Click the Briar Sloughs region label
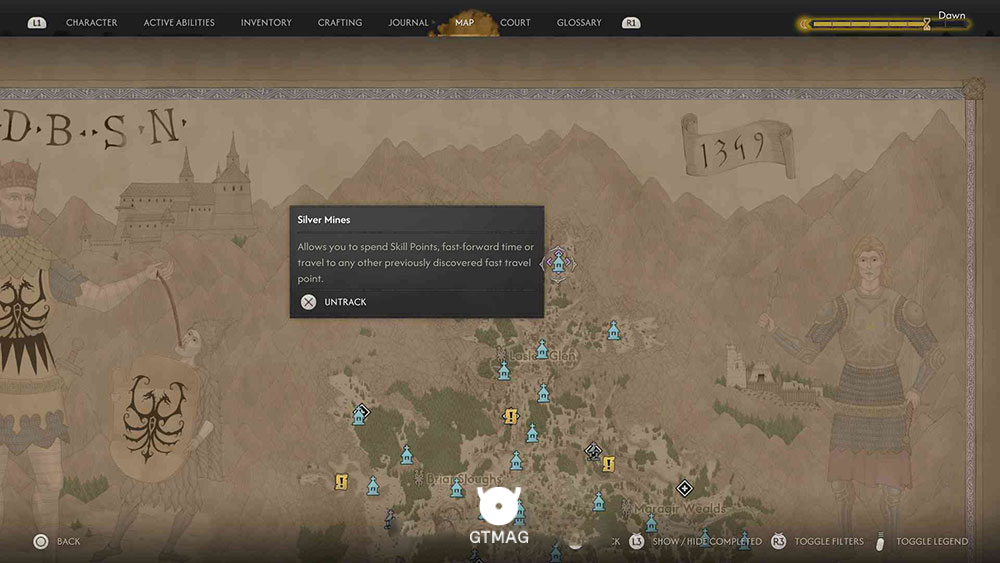The height and width of the screenshot is (563, 1000). point(464,479)
